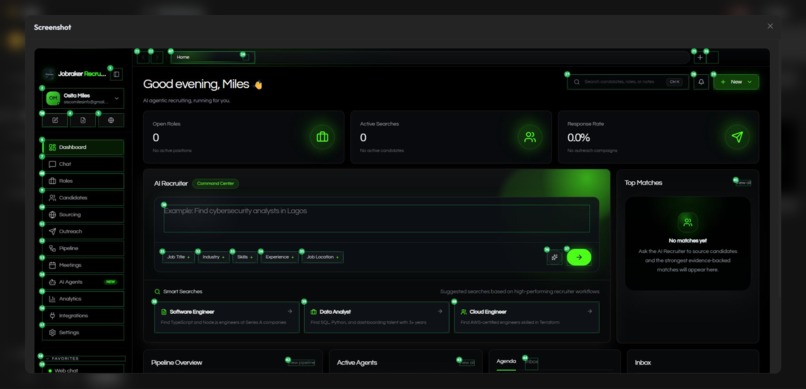Open AI Agents in the sidebar
806x389 pixels.
point(83,282)
